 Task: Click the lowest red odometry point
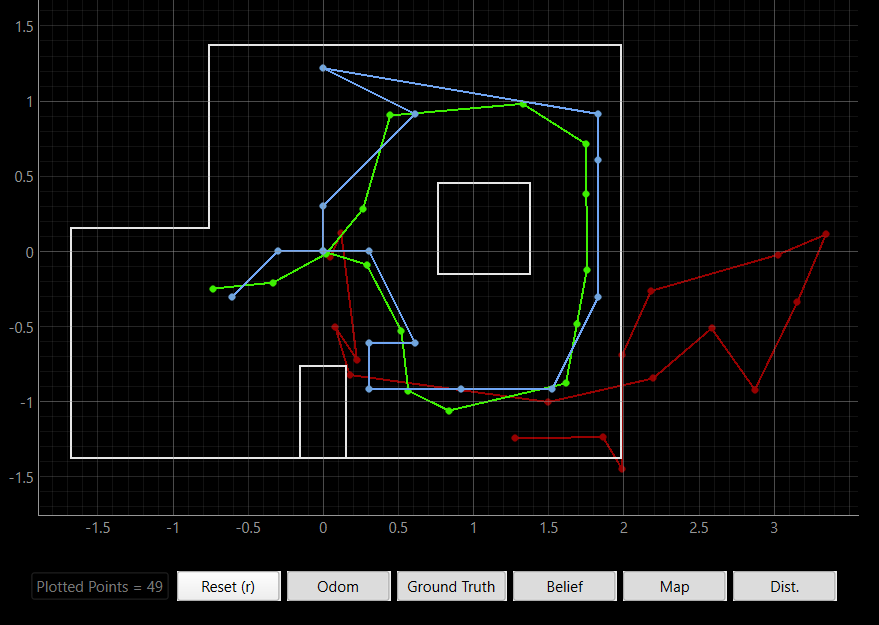[622, 469]
